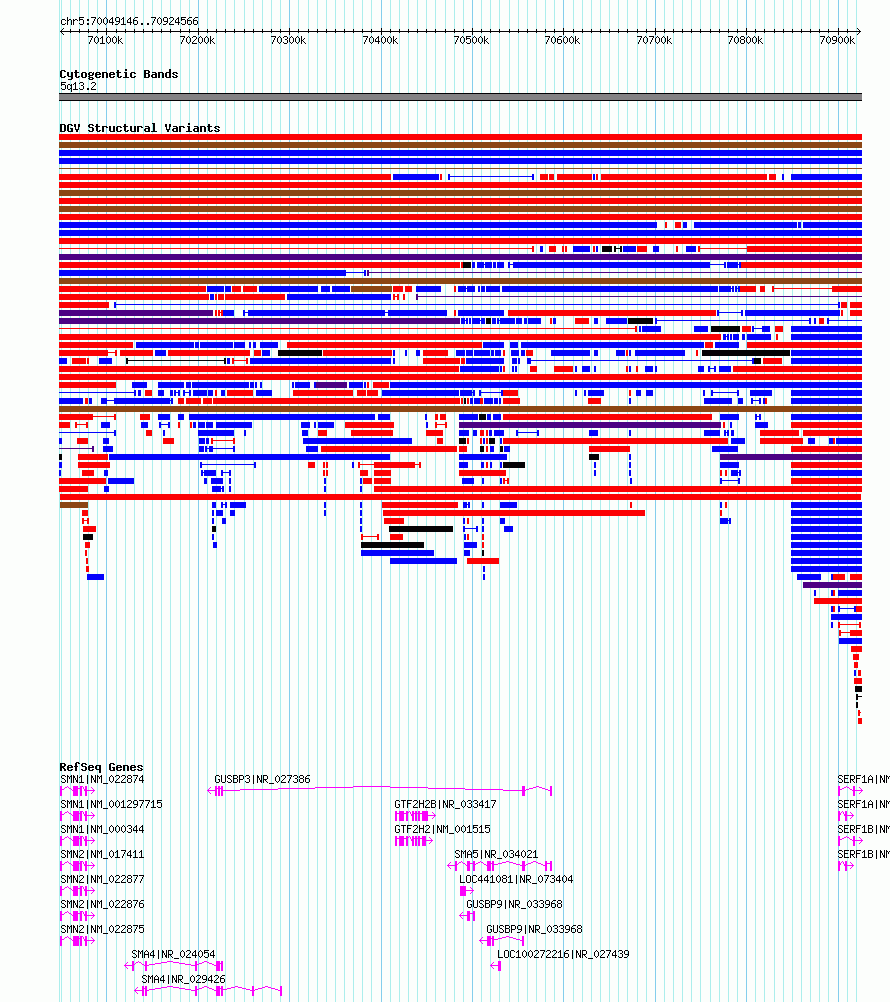Click the LOC100272216|NR_027439 transcript label
Image resolution: width=890 pixels, height=1002 pixels.
564,954
